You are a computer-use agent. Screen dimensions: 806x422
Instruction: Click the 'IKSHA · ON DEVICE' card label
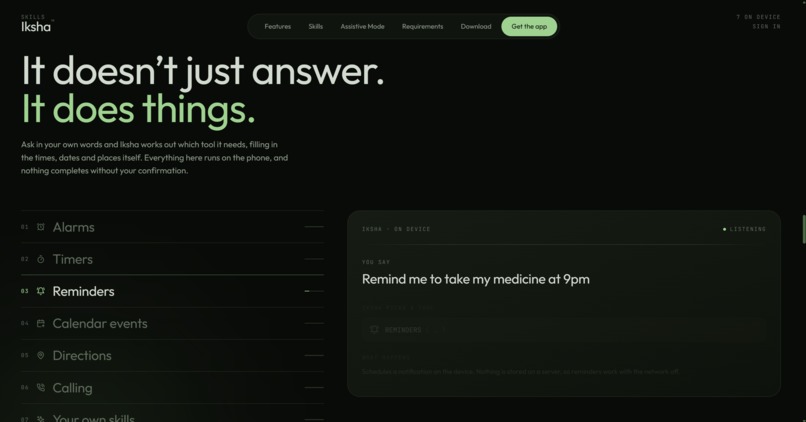[396, 229]
